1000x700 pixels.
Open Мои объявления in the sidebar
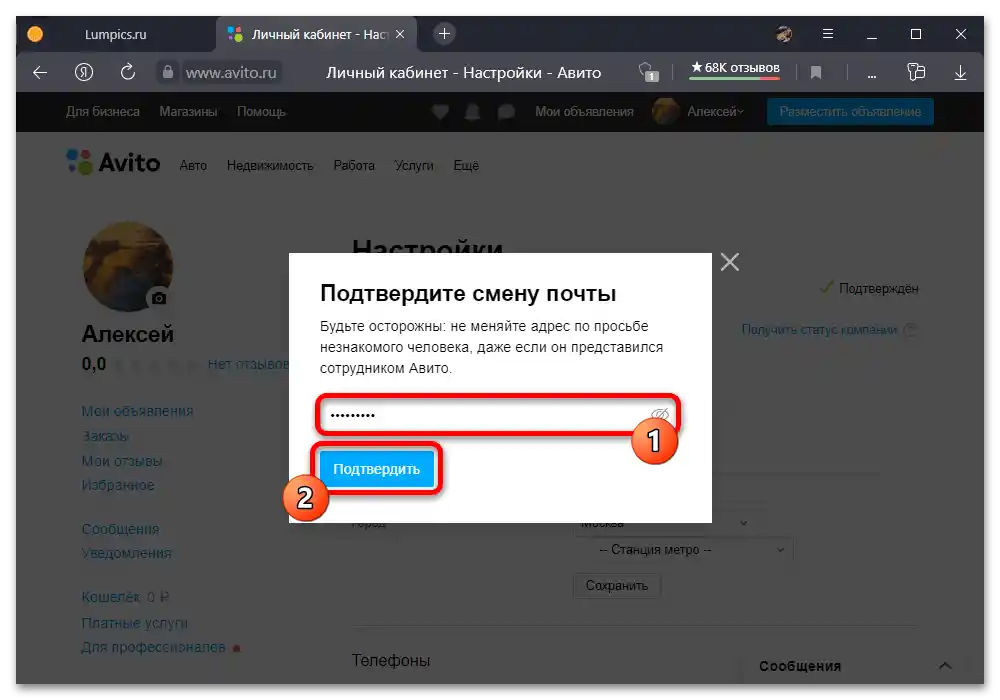[x=137, y=411]
